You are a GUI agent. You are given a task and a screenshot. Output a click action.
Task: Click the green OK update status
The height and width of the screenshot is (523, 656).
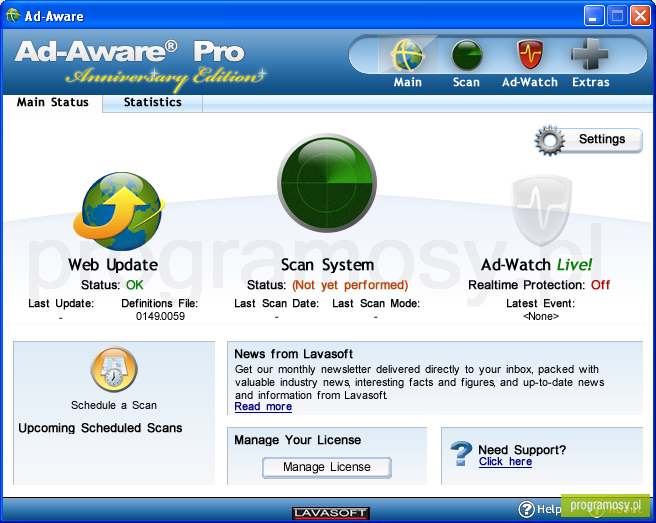[x=135, y=285]
